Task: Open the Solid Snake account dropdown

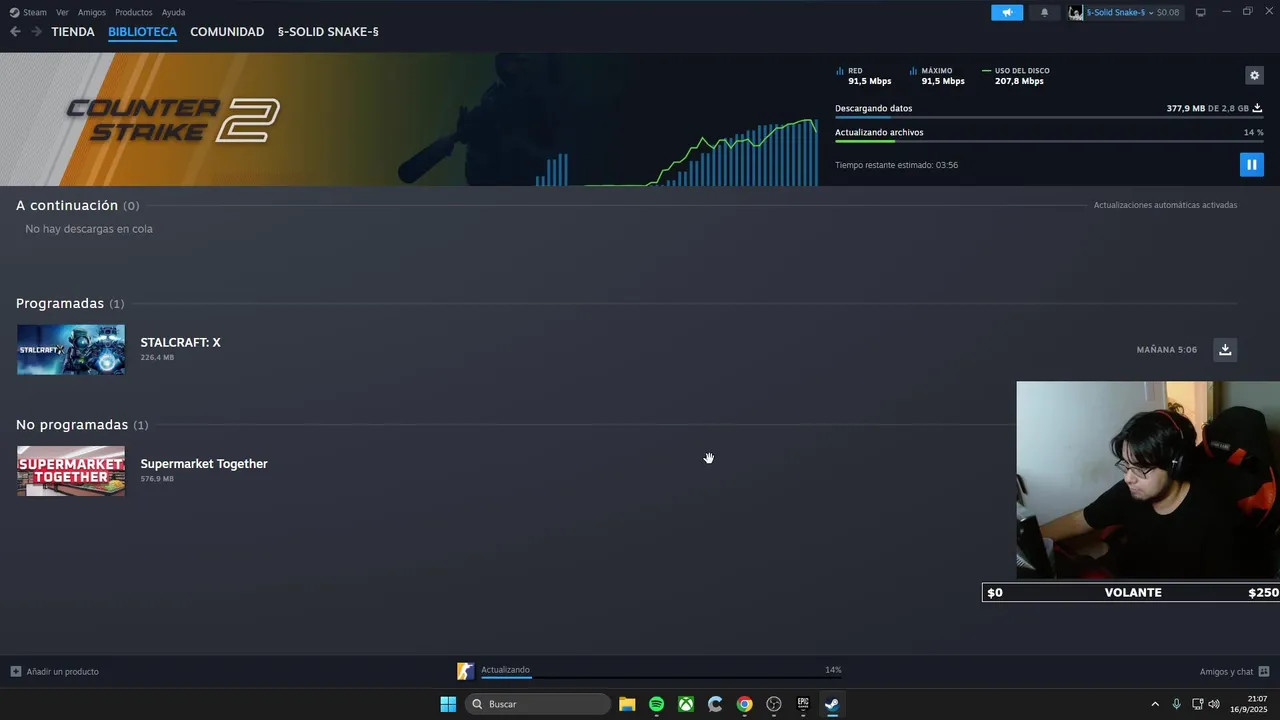Action: tap(1125, 12)
